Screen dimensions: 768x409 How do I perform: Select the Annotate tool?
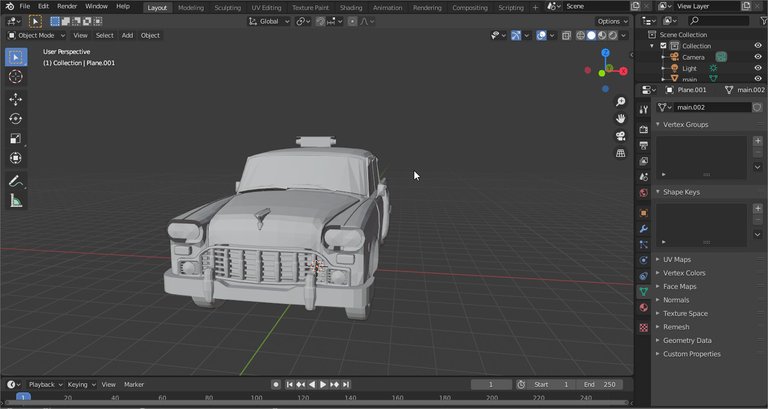click(16, 181)
